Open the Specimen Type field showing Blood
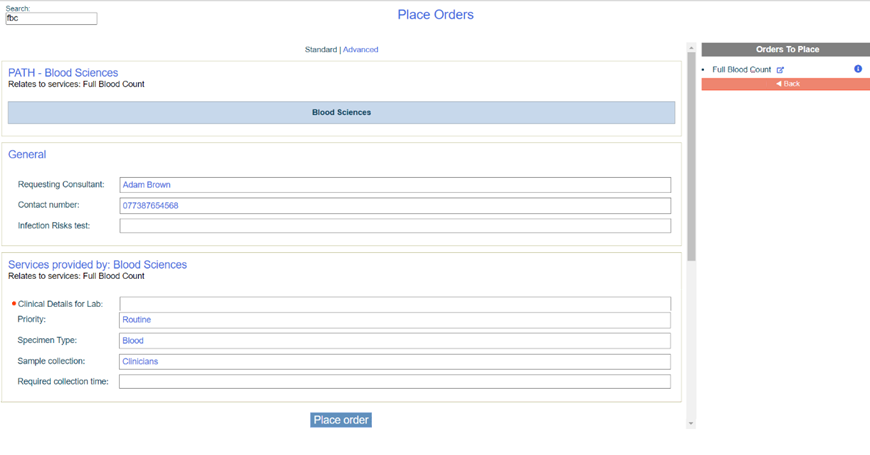The image size is (870, 455). (x=394, y=341)
